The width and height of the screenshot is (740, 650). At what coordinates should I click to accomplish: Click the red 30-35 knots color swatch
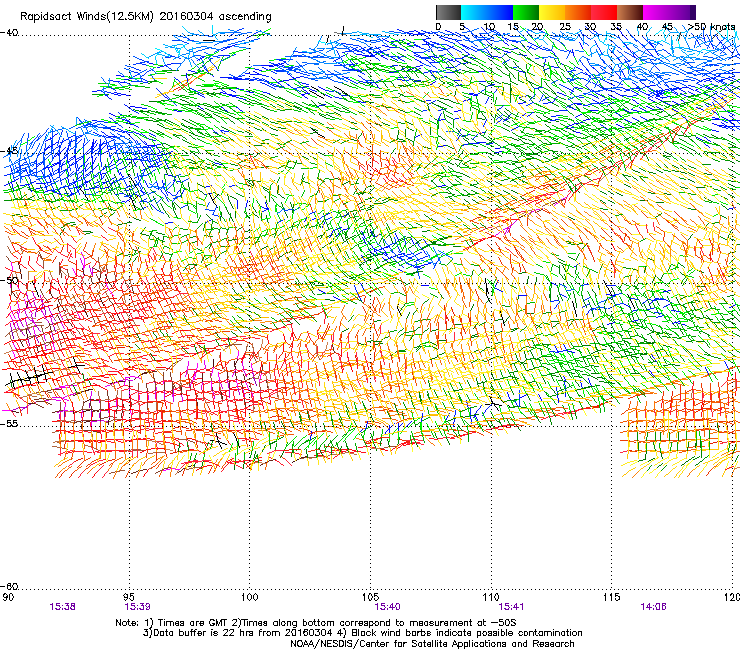pyautogui.click(x=604, y=12)
